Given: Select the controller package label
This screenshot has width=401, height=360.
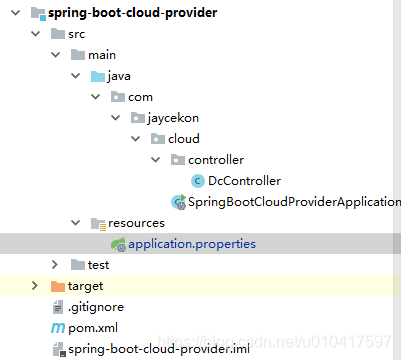Looking at the screenshot, I should [x=216, y=160].
